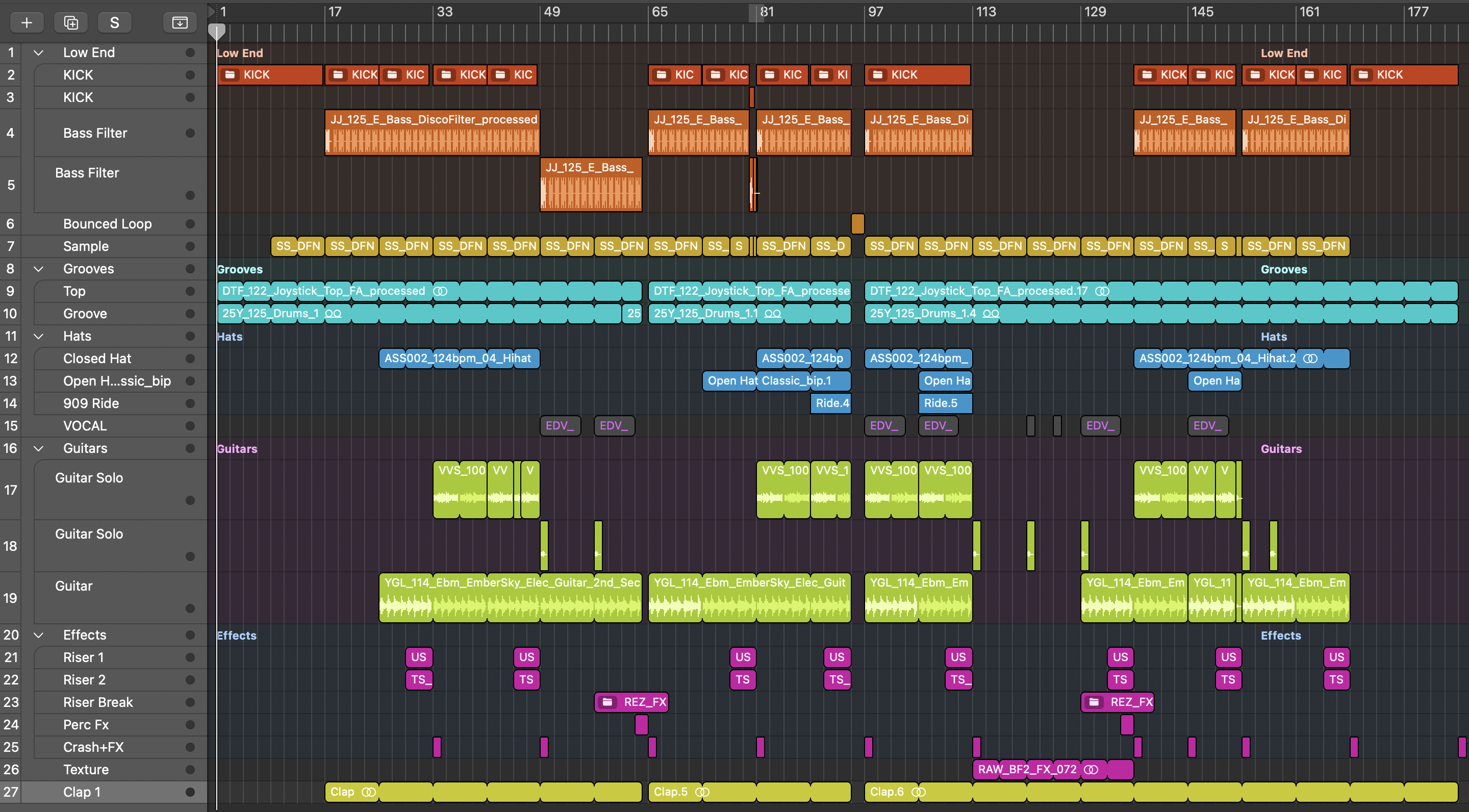Screen dimensions: 1469x812
Task: Click the playhead handle at bar 1
Action: click(x=217, y=32)
